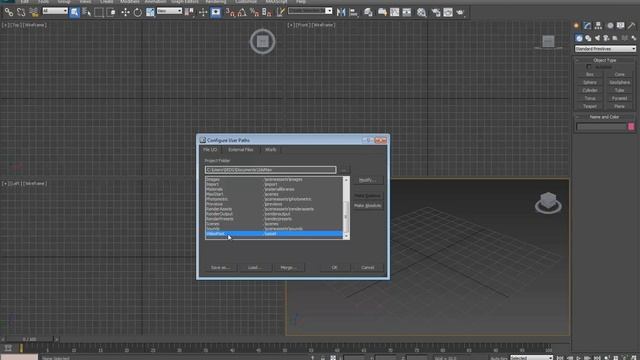Collapse the Object Type rollout

(604, 60)
